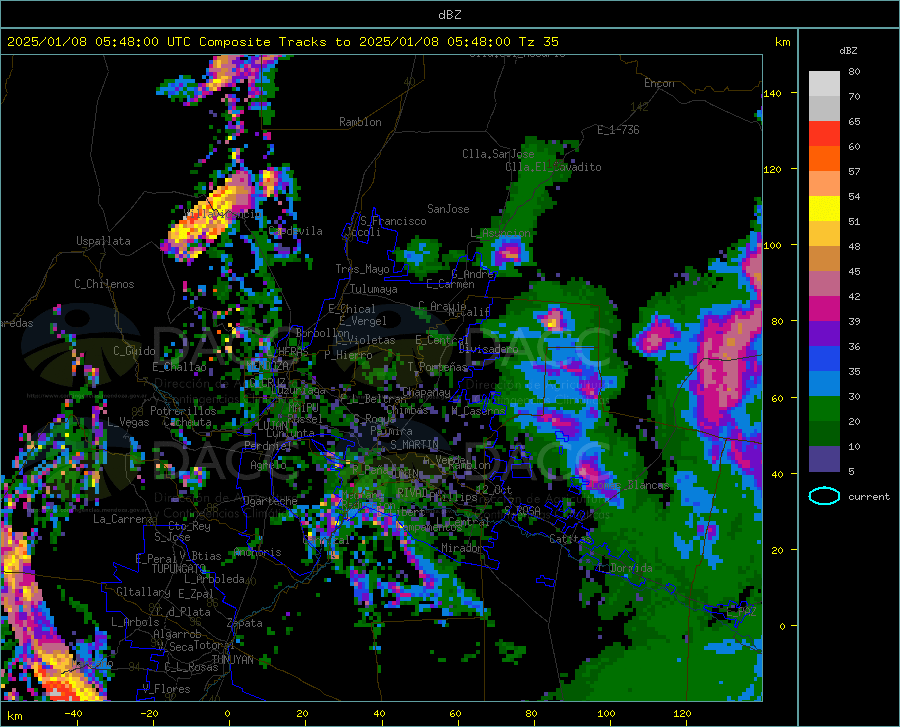Click the 'Tulumaya' map label
Image resolution: width=900 pixels, height=727 pixels.
pos(373,289)
